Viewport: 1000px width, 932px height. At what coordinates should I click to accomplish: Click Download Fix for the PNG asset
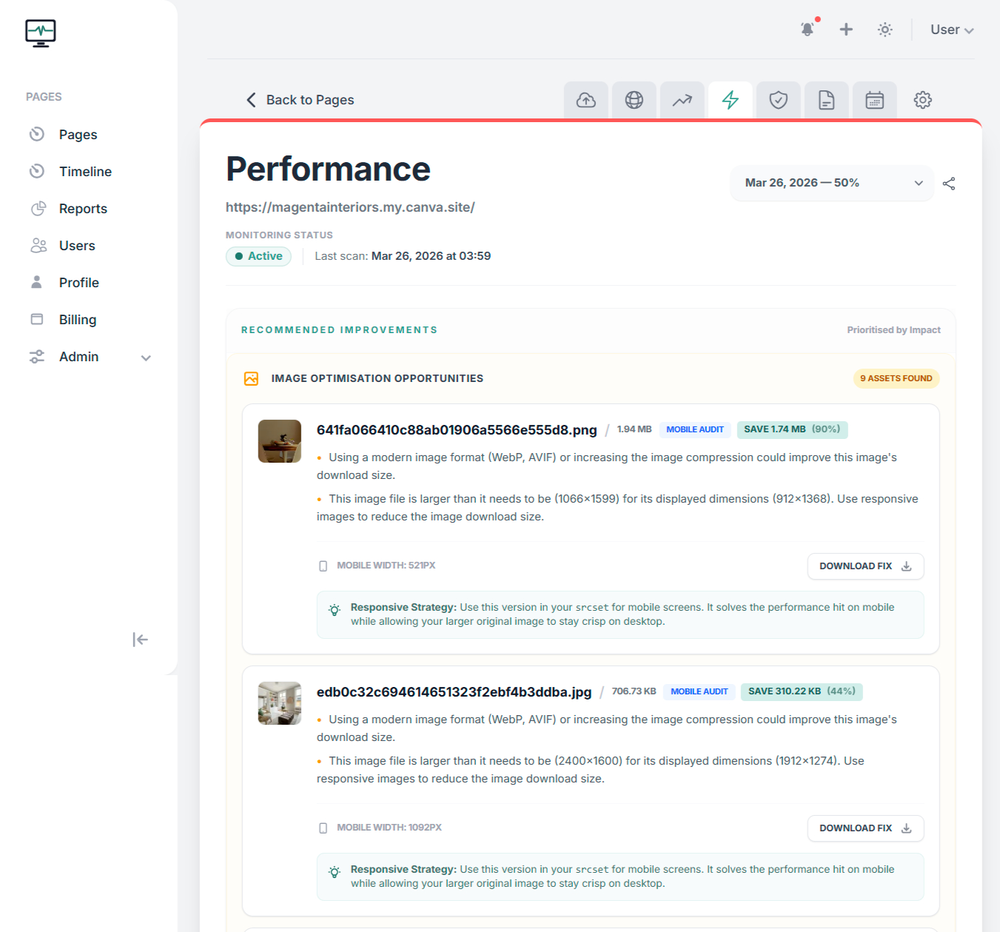pyautogui.click(x=865, y=566)
